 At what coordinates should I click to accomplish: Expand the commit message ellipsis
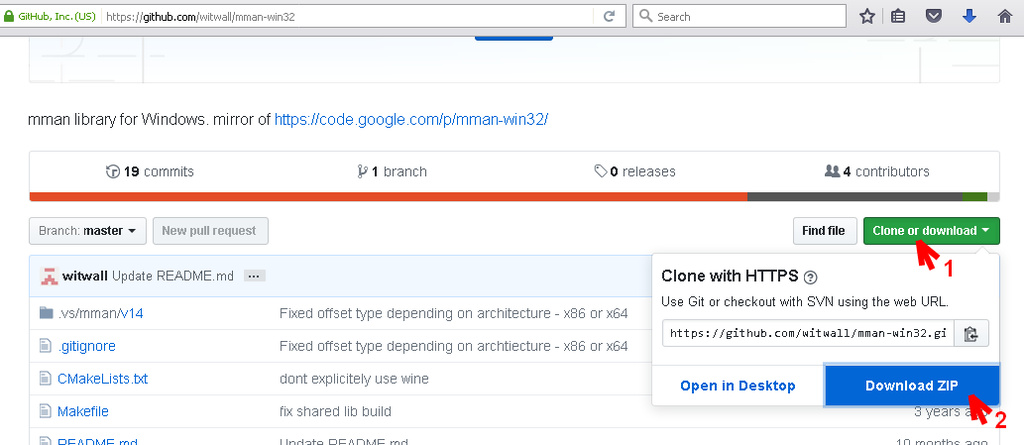coord(253,276)
